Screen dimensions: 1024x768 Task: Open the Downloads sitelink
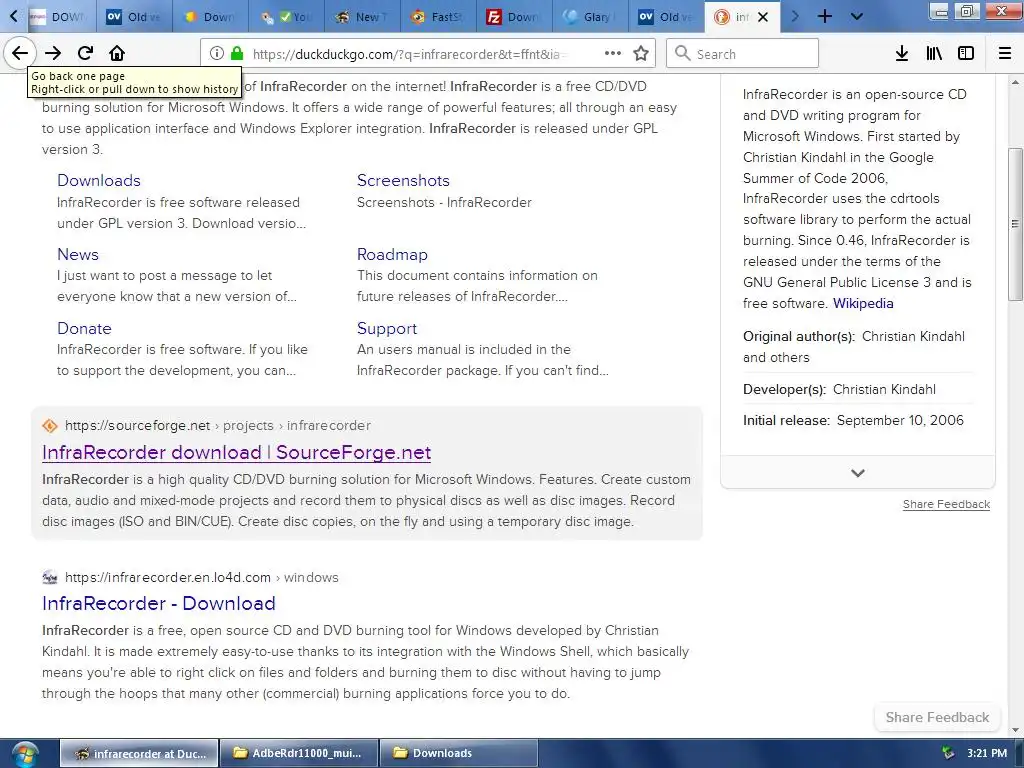[99, 180]
